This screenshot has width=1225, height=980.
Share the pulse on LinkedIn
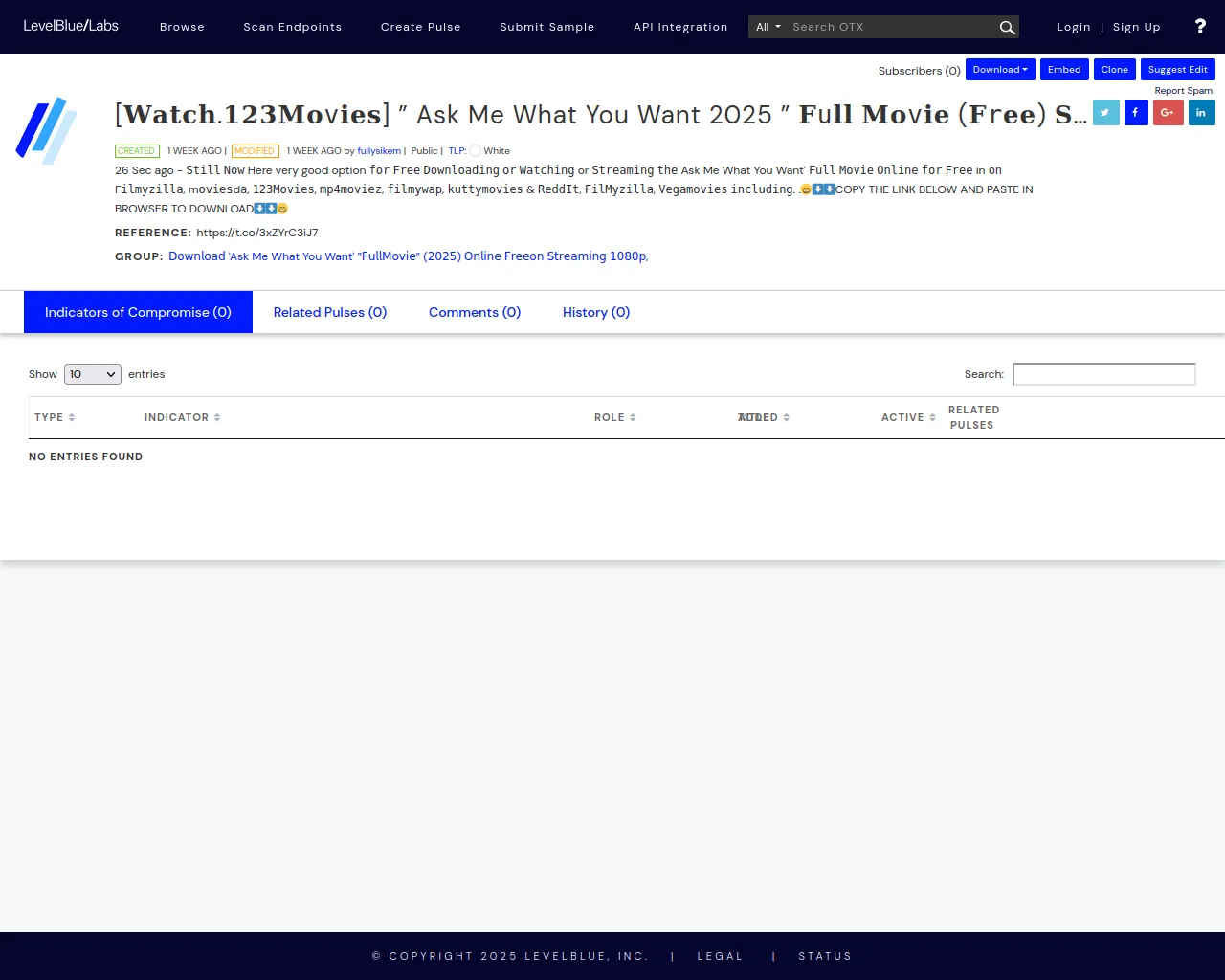[1201, 113]
